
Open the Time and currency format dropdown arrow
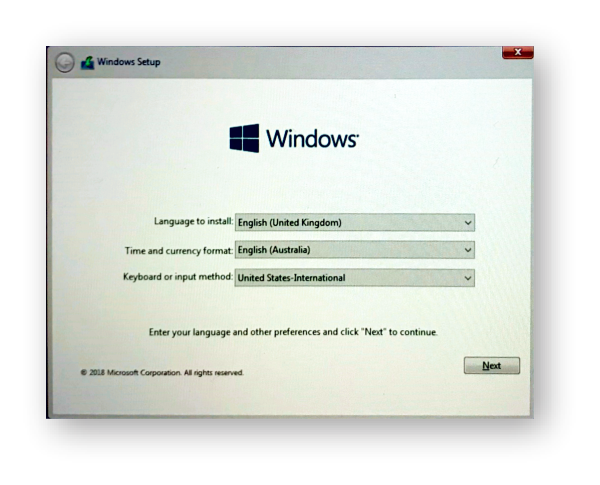click(468, 250)
